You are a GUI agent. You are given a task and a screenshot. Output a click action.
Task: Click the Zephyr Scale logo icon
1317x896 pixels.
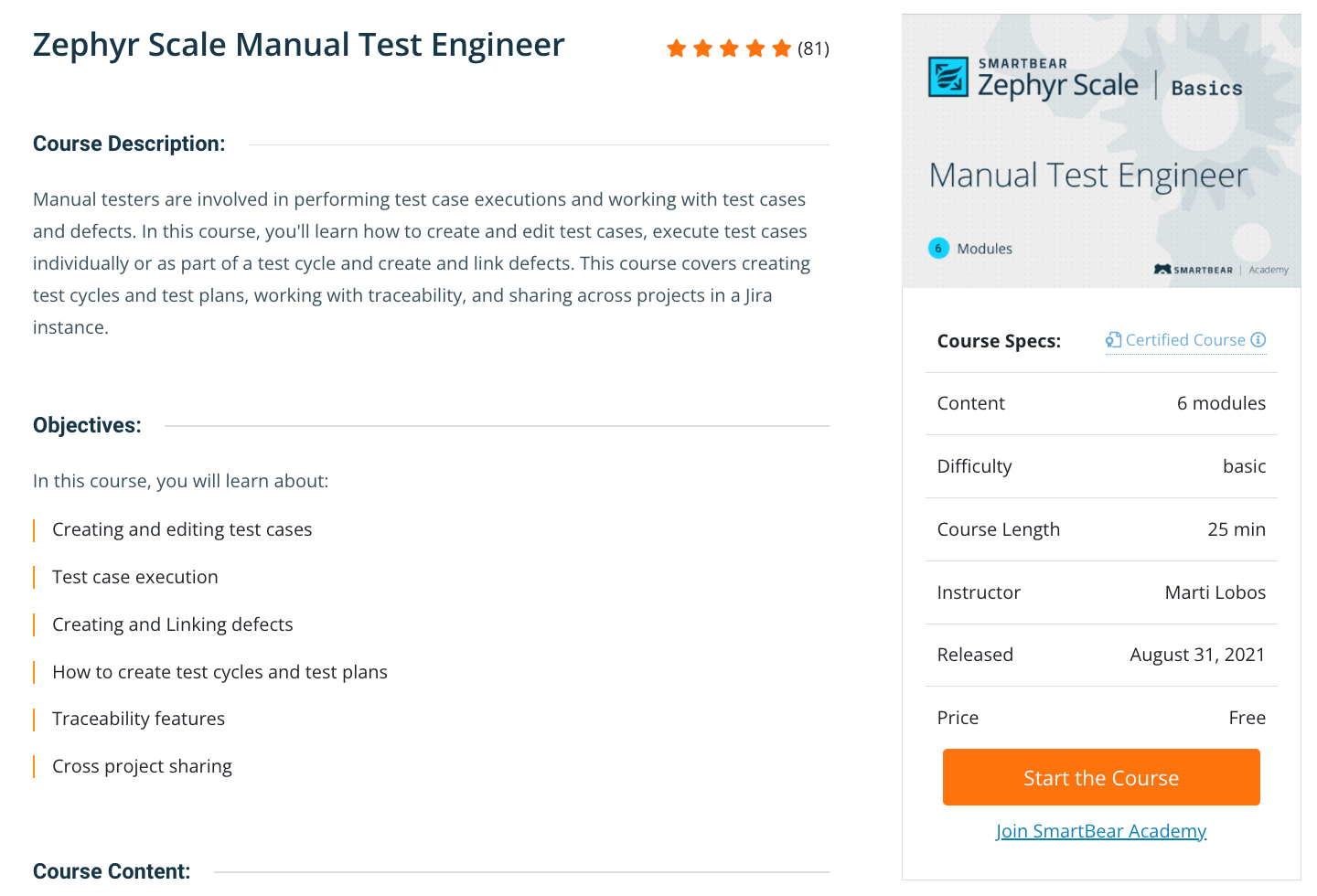click(x=948, y=77)
